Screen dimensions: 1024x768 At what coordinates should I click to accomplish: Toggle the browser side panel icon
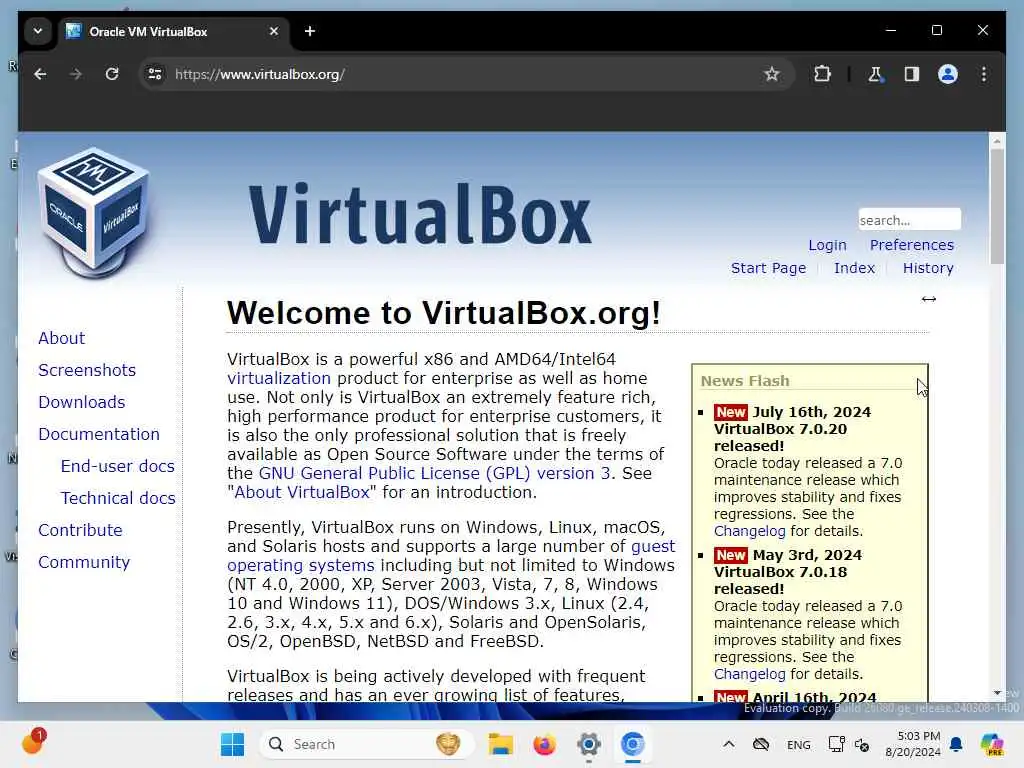pyautogui.click(x=912, y=74)
